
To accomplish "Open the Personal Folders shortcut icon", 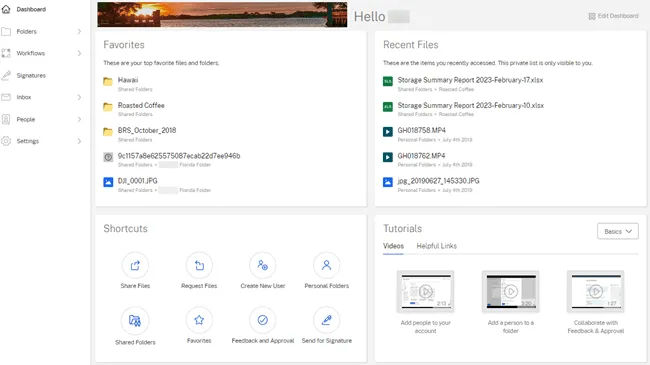I will [x=327, y=265].
